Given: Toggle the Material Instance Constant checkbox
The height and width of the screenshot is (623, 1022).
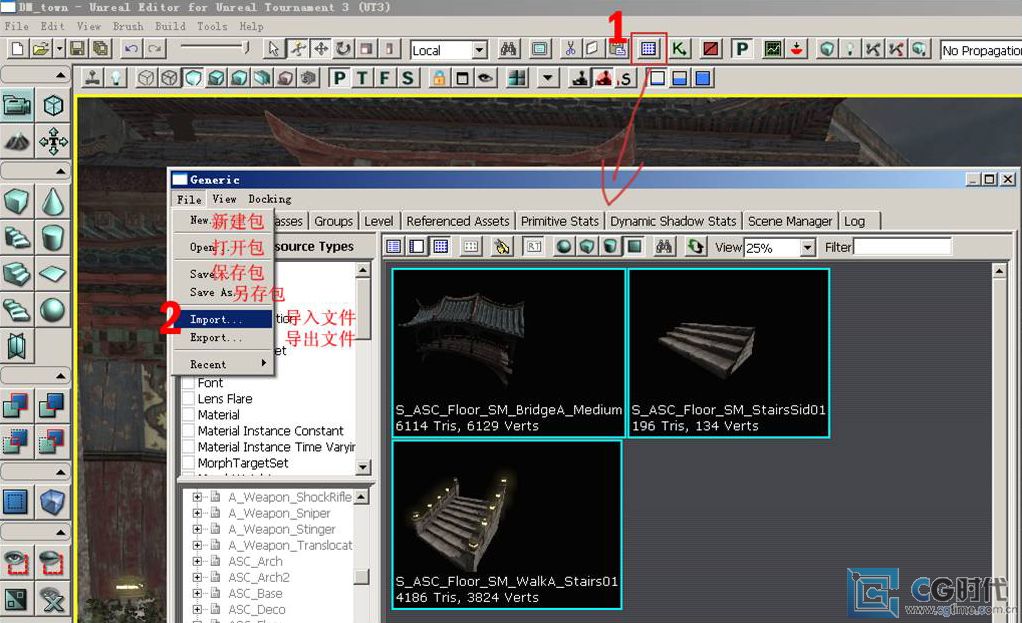Looking at the screenshot, I should click(x=188, y=431).
